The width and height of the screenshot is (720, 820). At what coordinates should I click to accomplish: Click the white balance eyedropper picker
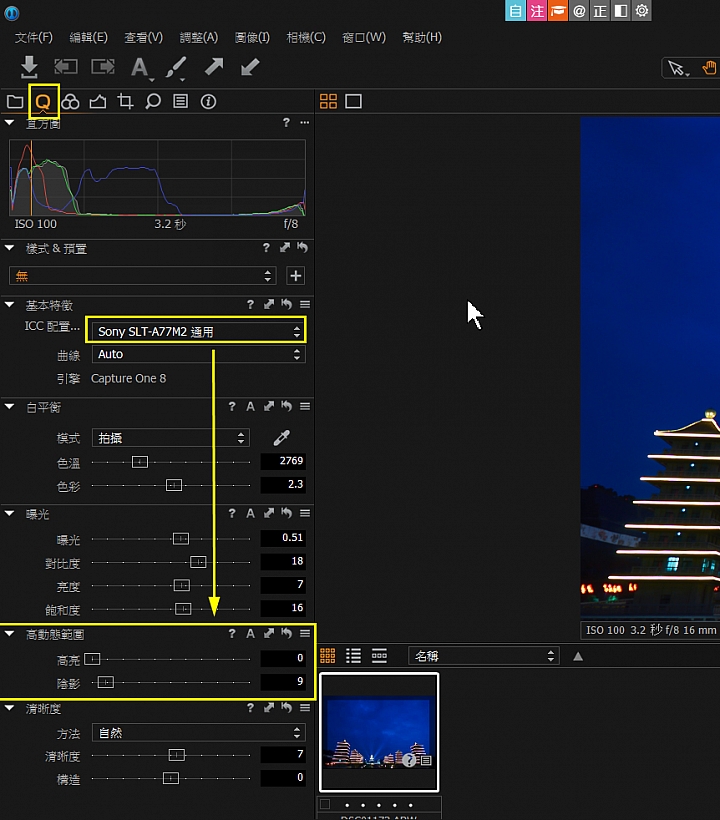pyautogui.click(x=281, y=438)
